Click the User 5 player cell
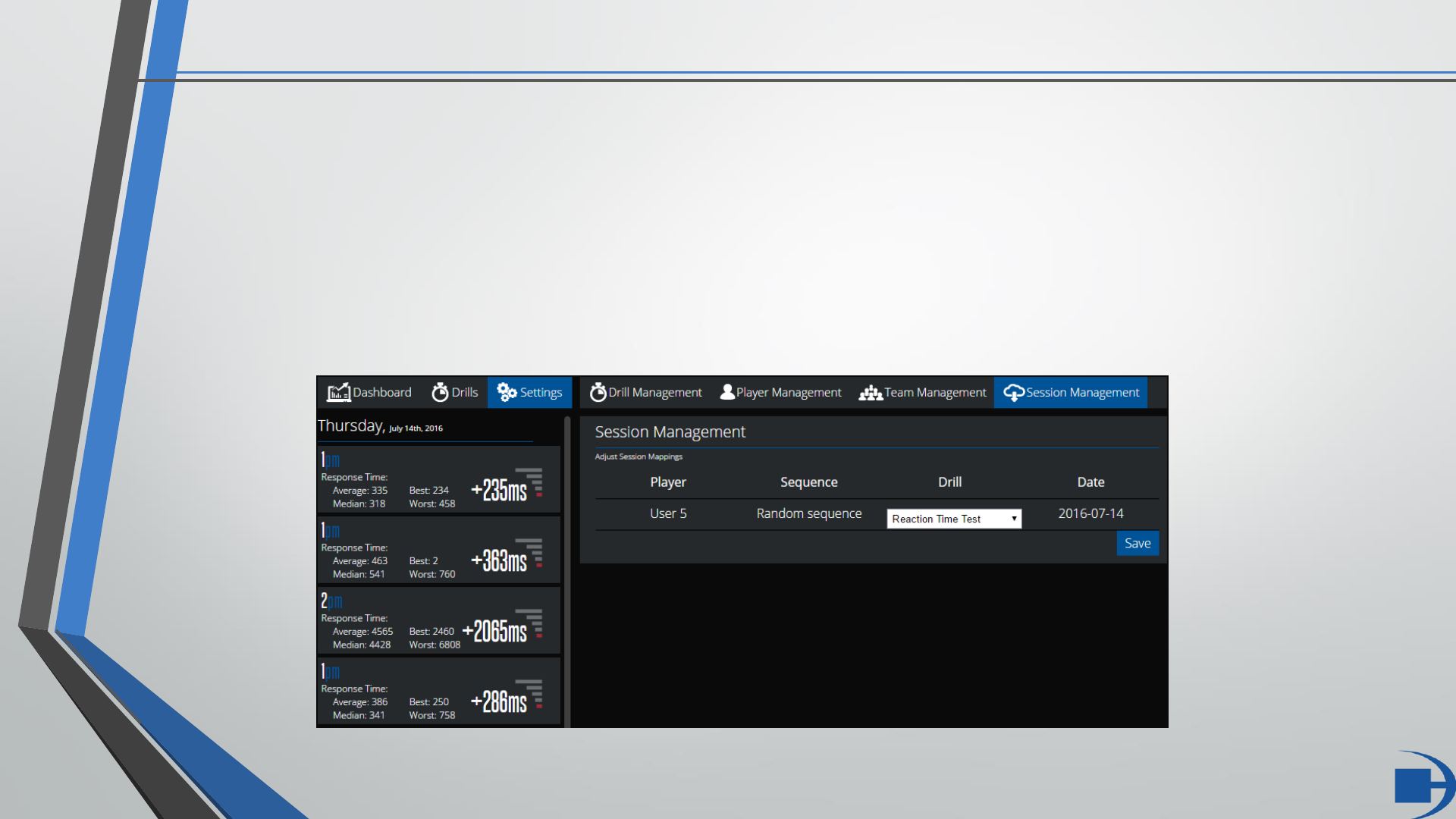This screenshot has height=819, width=1456. [668, 513]
